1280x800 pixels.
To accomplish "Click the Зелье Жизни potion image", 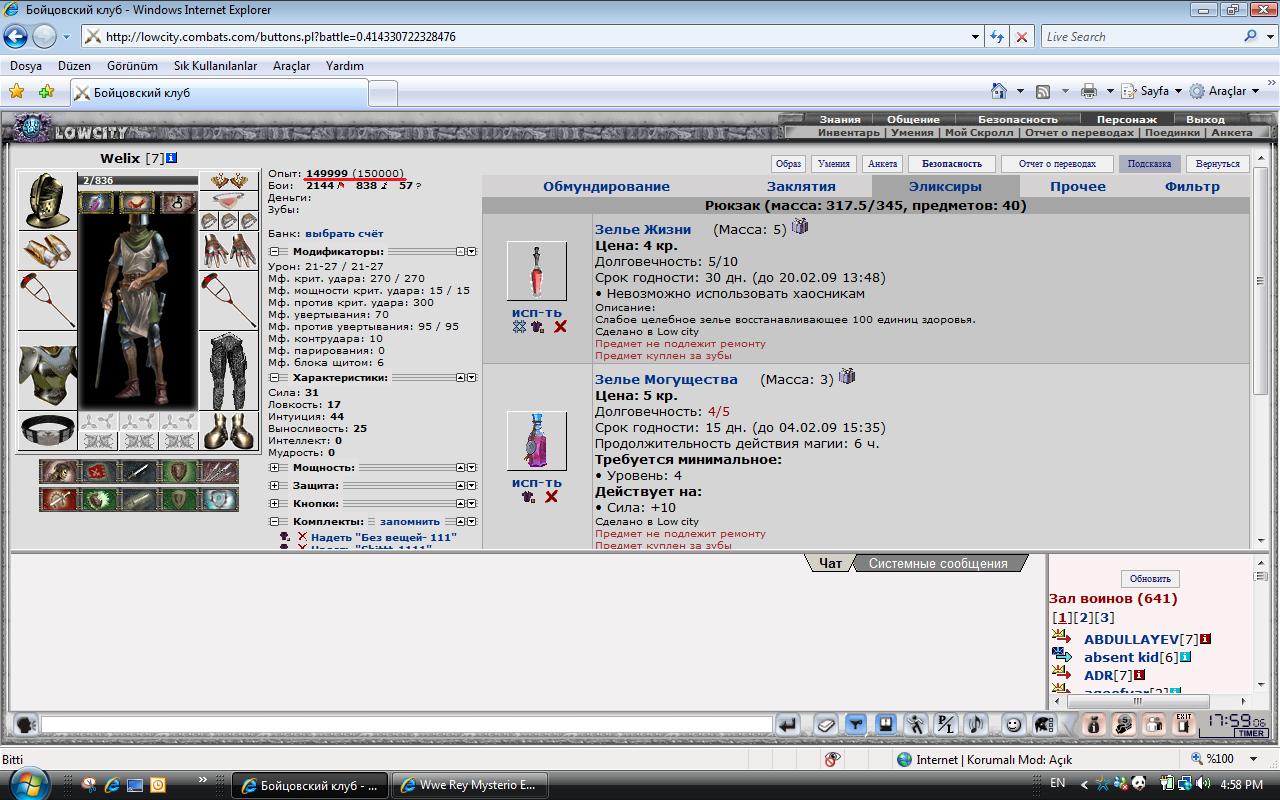I will coord(536,270).
